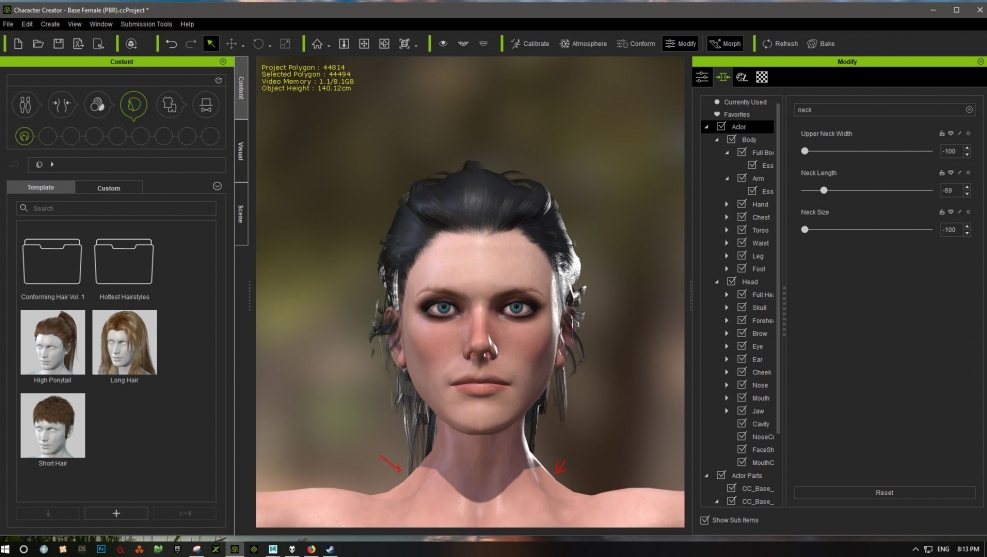
Task: Open the checkerboard tab in Modify panel
Action: tap(762, 77)
